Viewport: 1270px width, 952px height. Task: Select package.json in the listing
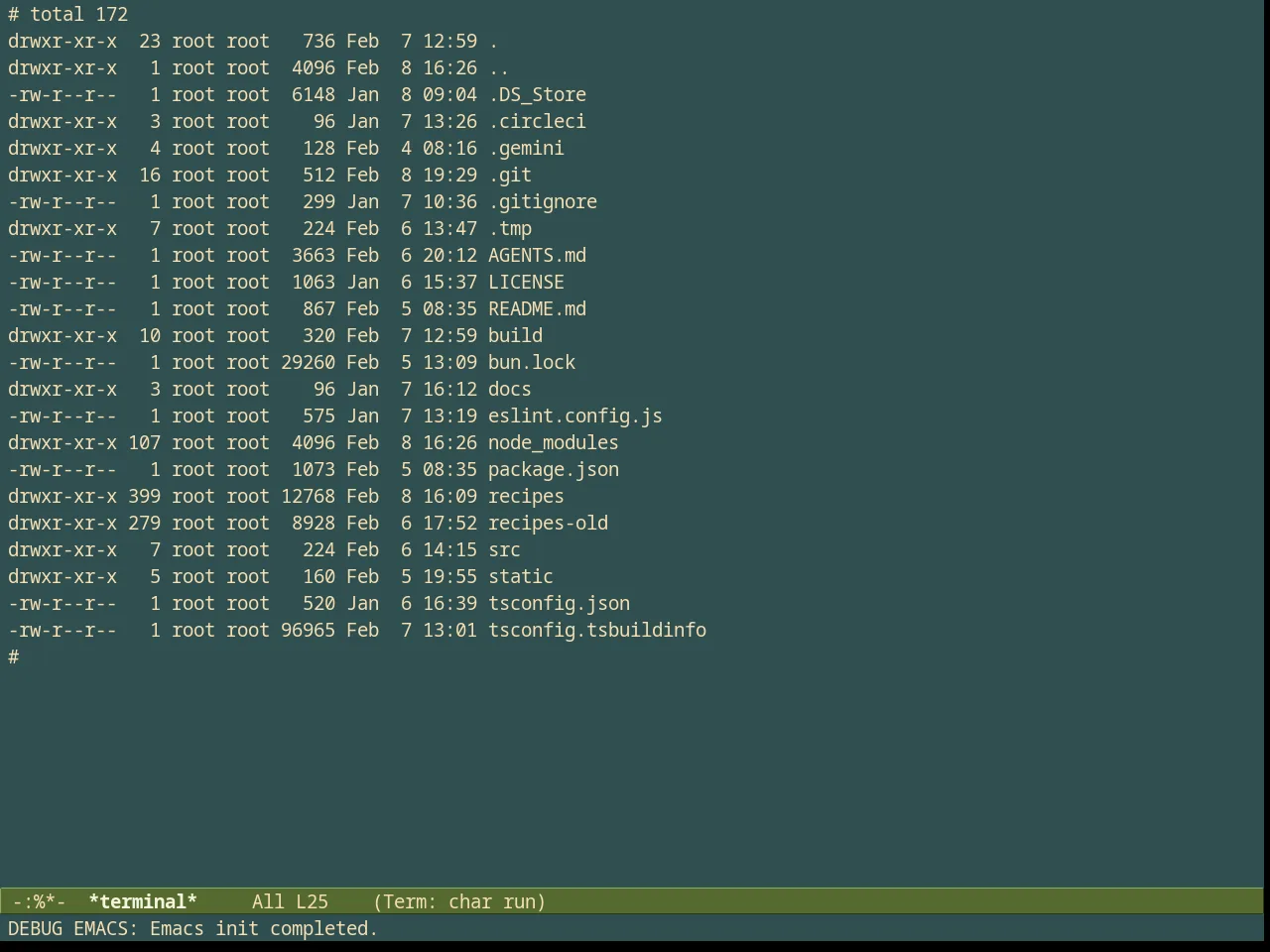[554, 469]
